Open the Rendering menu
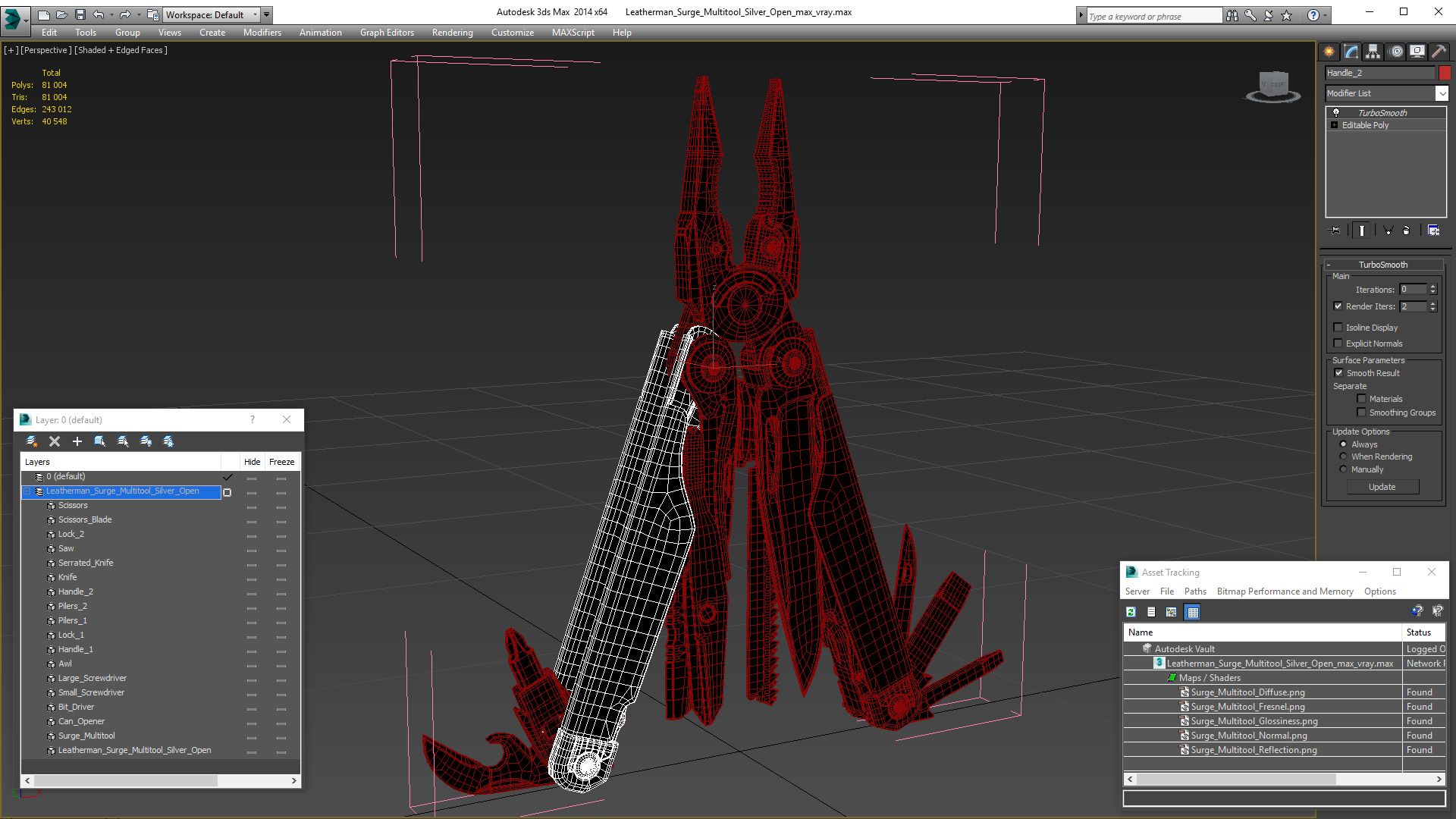Viewport: 1456px width, 819px height. coord(452,33)
